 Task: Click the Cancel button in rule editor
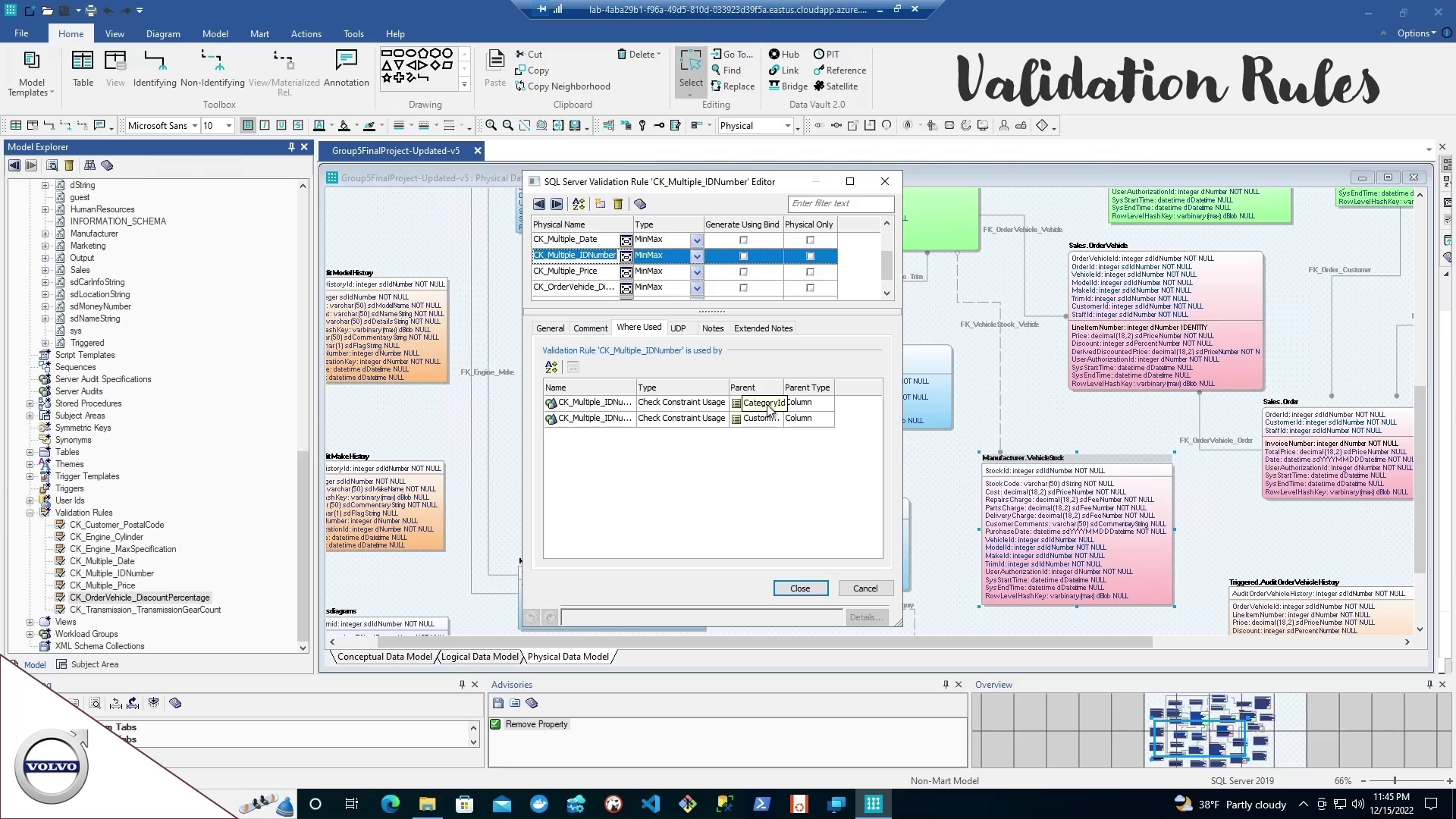(865, 588)
